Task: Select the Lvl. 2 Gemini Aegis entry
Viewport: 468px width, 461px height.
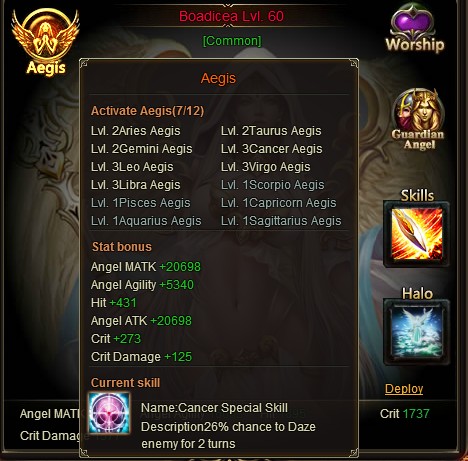Action: coord(142,149)
